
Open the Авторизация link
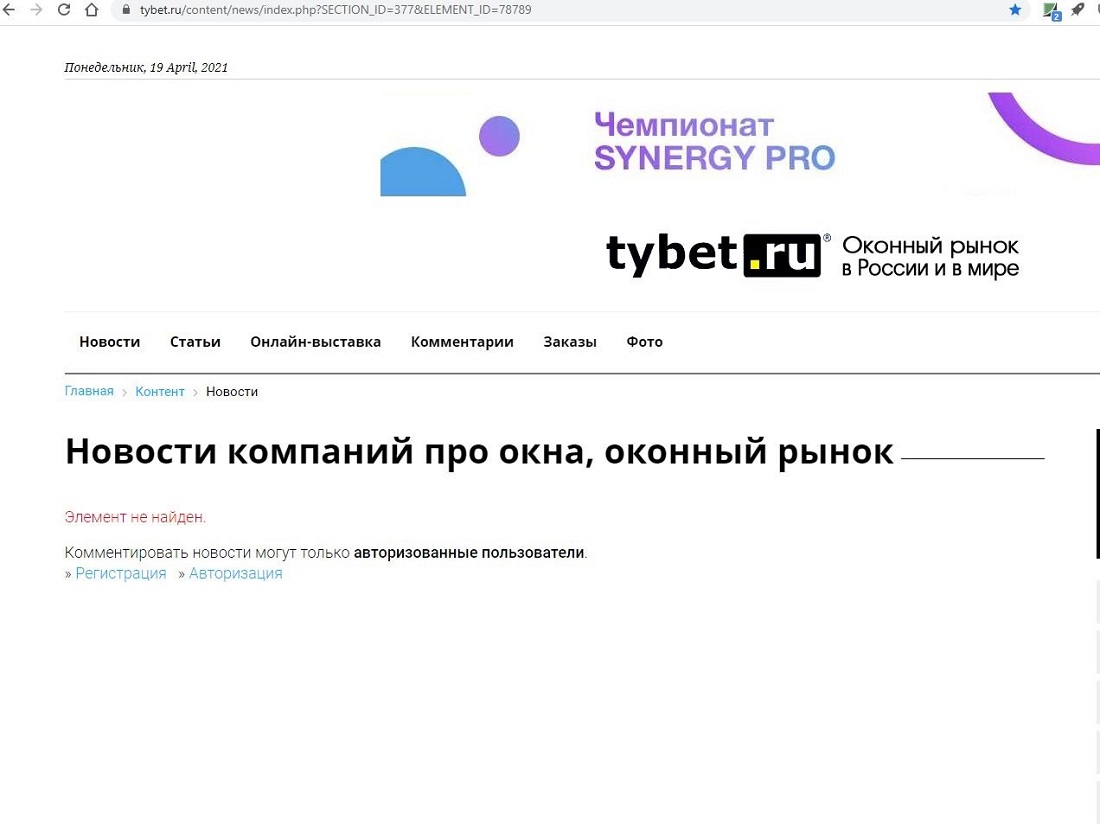click(235, 573)
